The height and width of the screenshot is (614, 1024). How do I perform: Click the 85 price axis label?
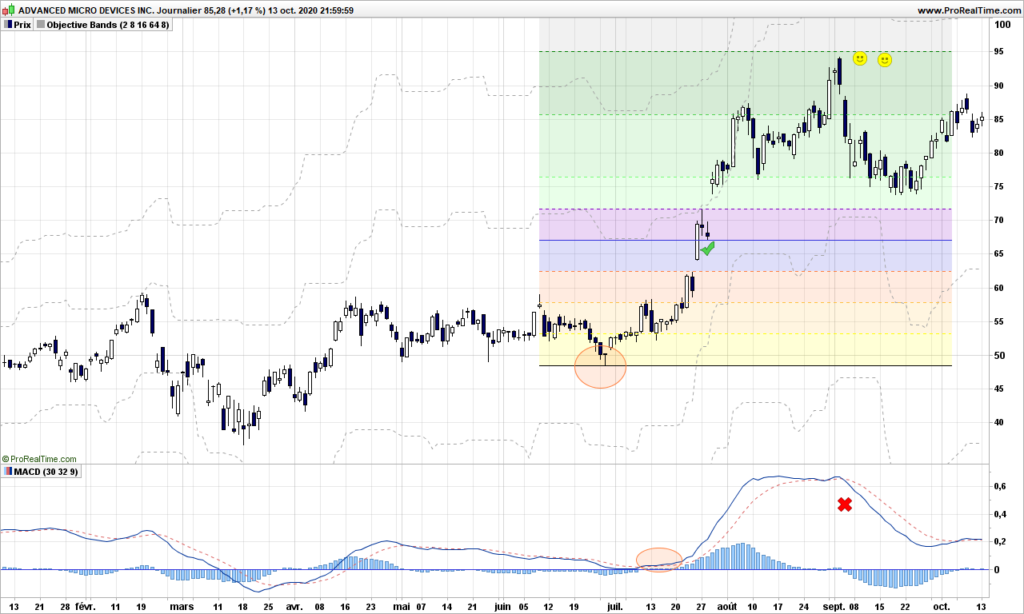tap(999, 120)
